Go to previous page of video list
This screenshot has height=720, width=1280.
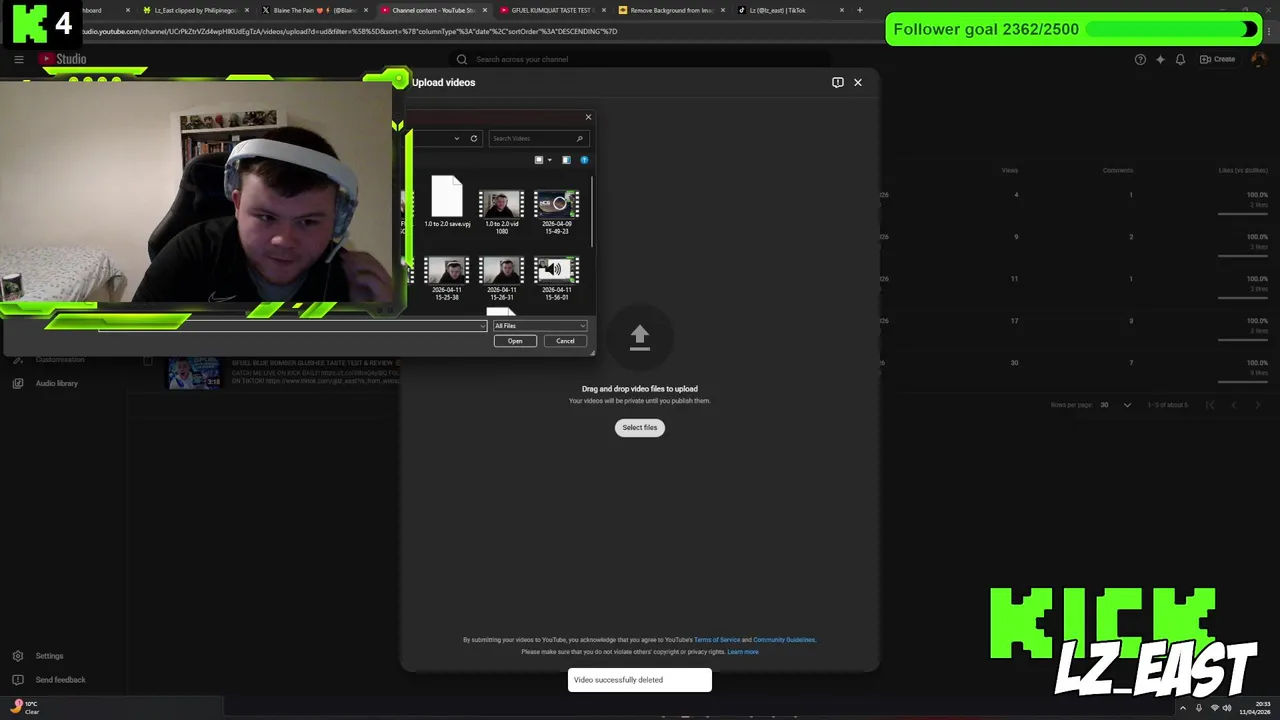tap(1234, 405)
